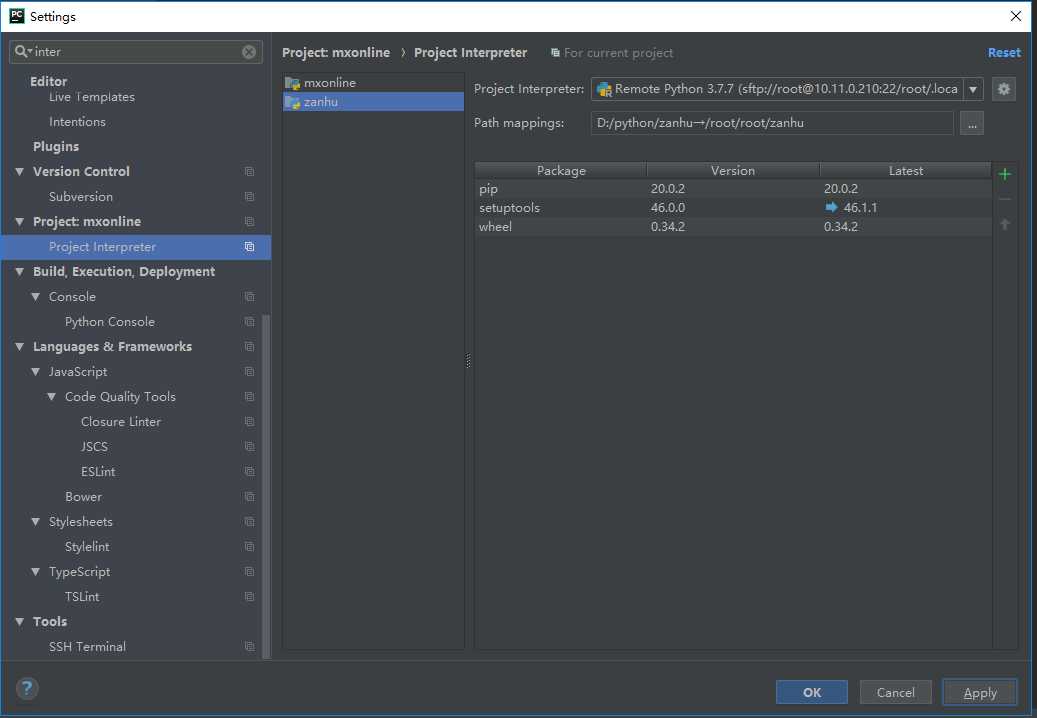
Task: Collapse the JavaScript tree node
Action: click(x=36, y=372)
